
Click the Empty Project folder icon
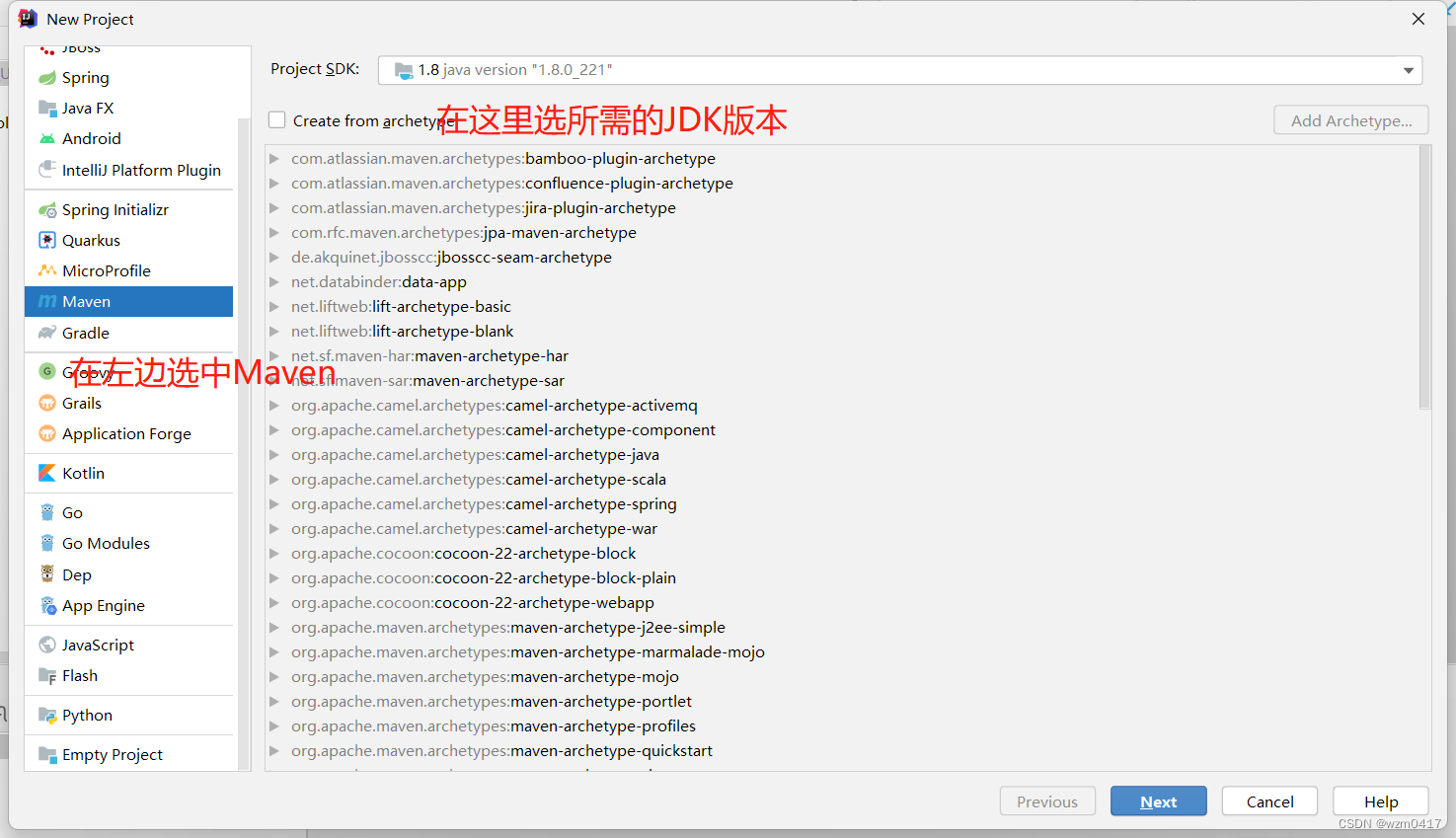[46, 754]
